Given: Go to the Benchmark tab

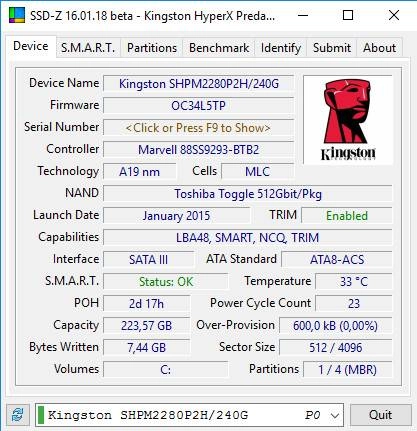Looking at the screenshot, I should tap(219, 48).
